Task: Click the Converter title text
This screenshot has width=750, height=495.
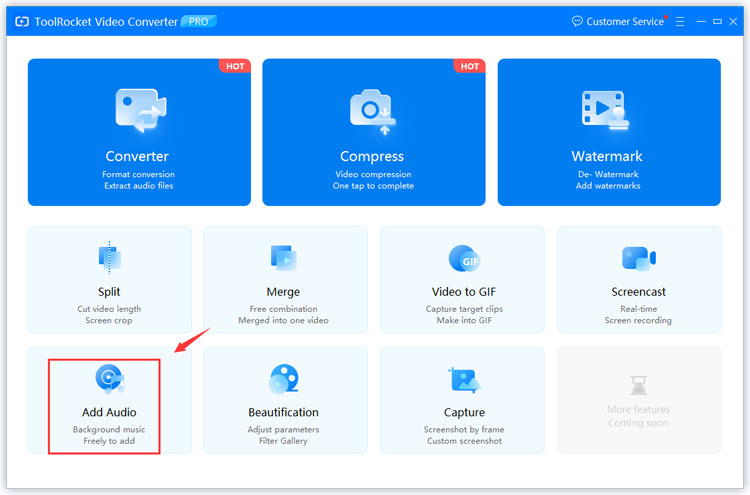Action: tap(137, 156)
